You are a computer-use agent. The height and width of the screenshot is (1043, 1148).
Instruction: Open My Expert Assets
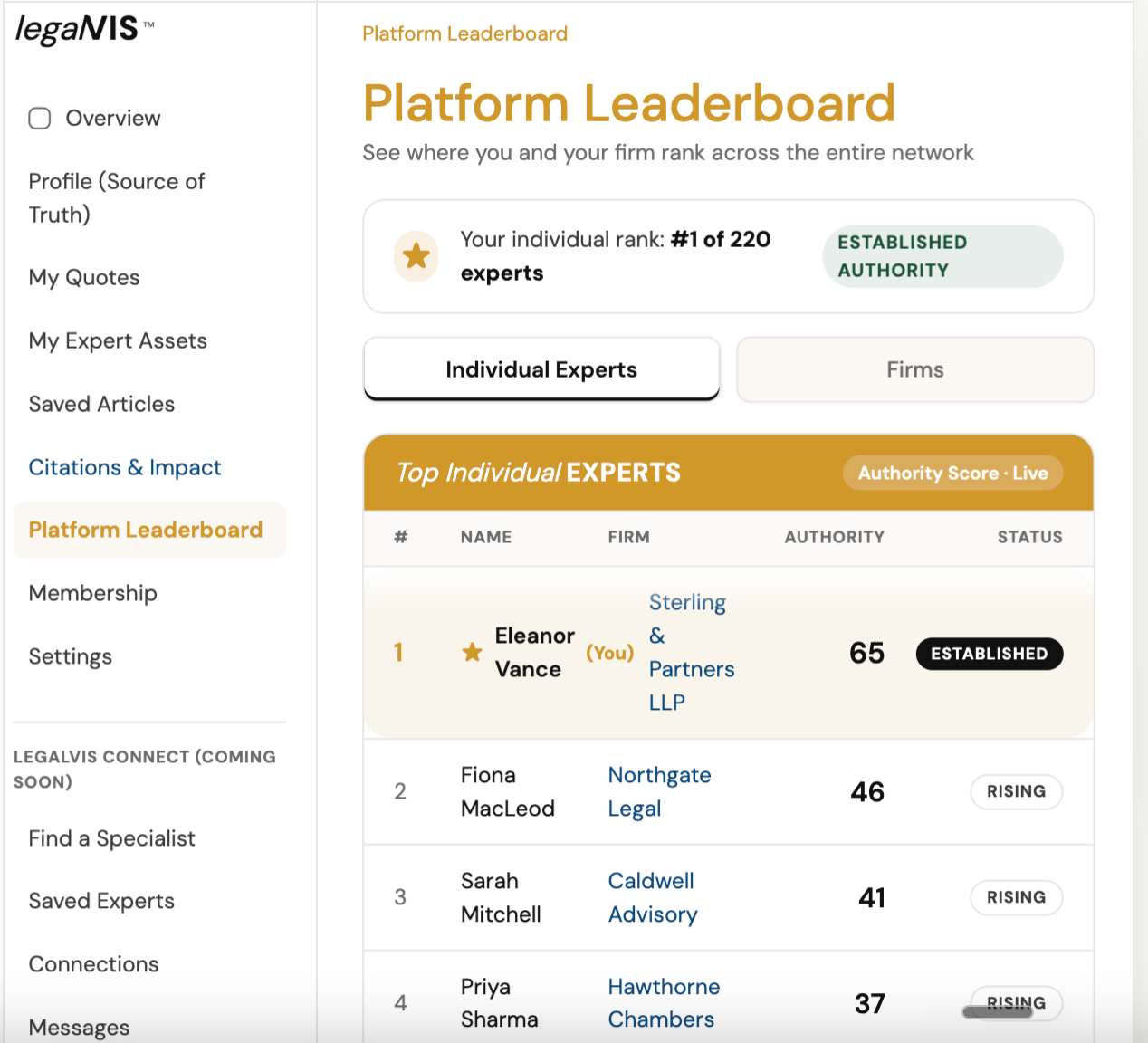pos(118,340)
